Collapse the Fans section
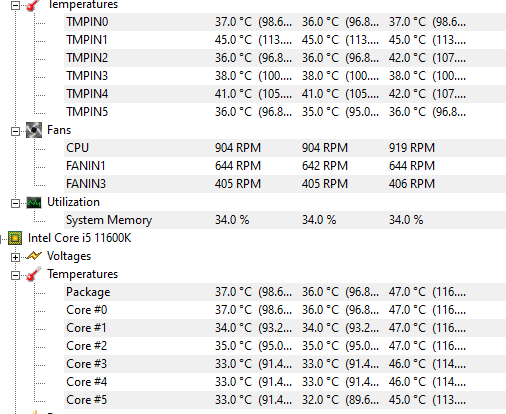Viewport: 506px width, 414px height. [15, 131]
